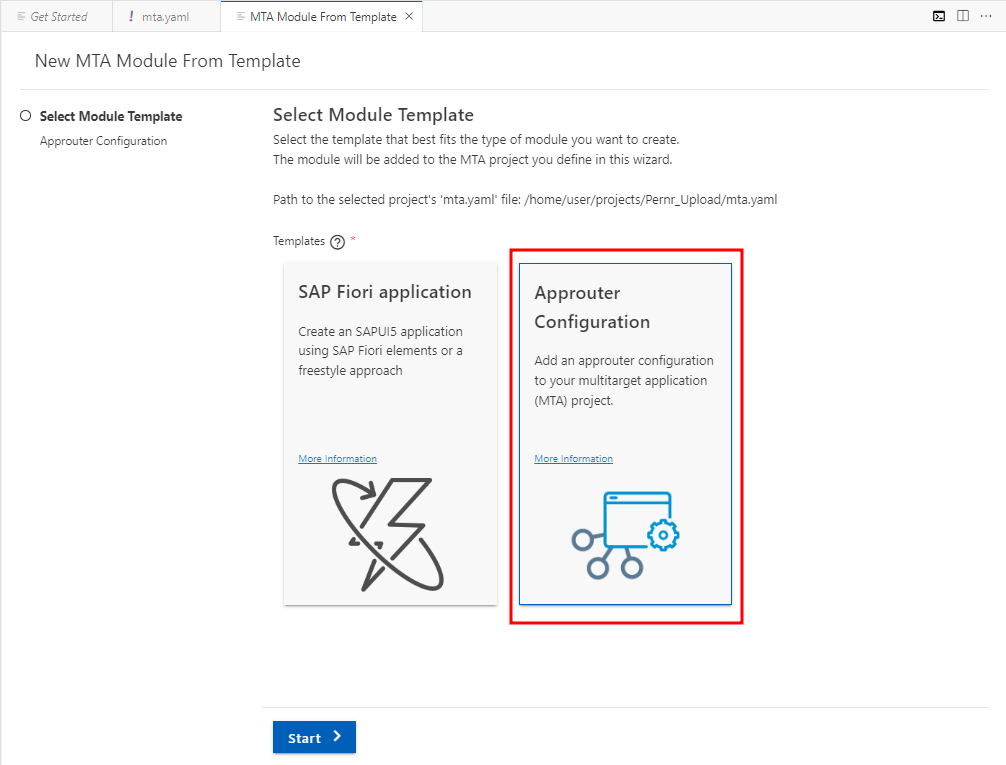
Task: Open More Information link for SAP Fiori application
Action: [337, 459]
